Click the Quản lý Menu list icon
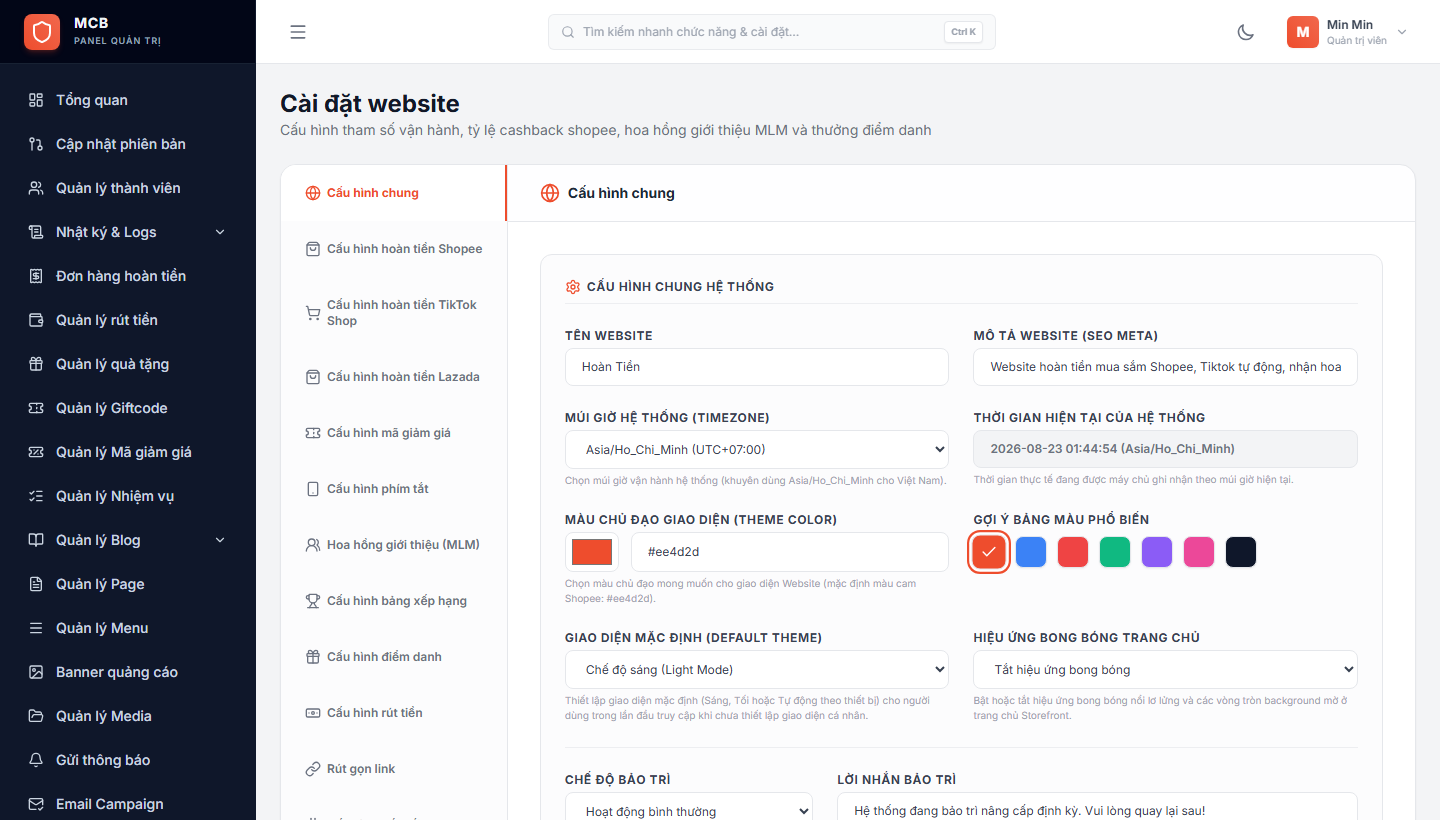 coord(36,628)
